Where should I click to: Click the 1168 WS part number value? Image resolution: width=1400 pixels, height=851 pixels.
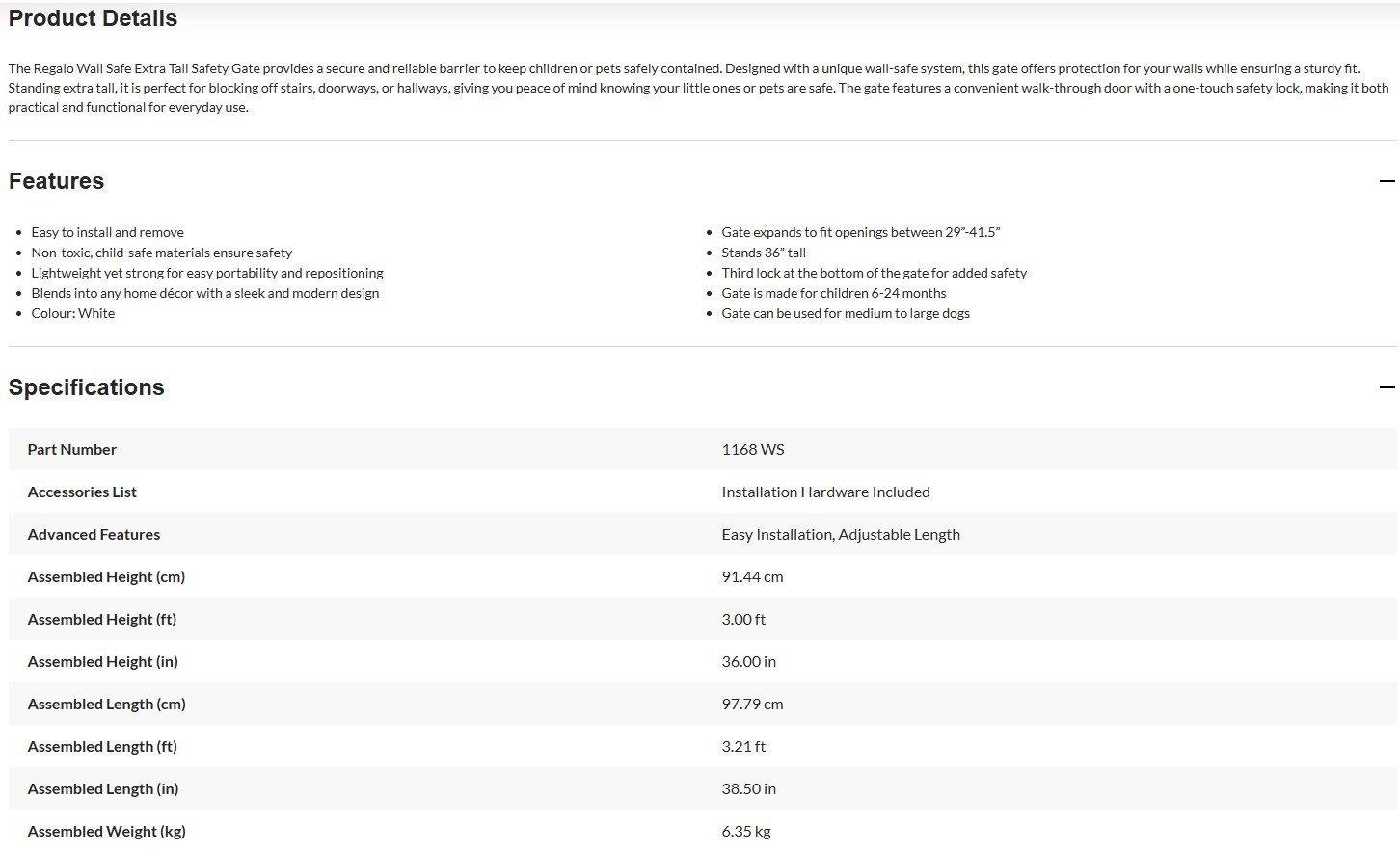[x=753, y=449]
